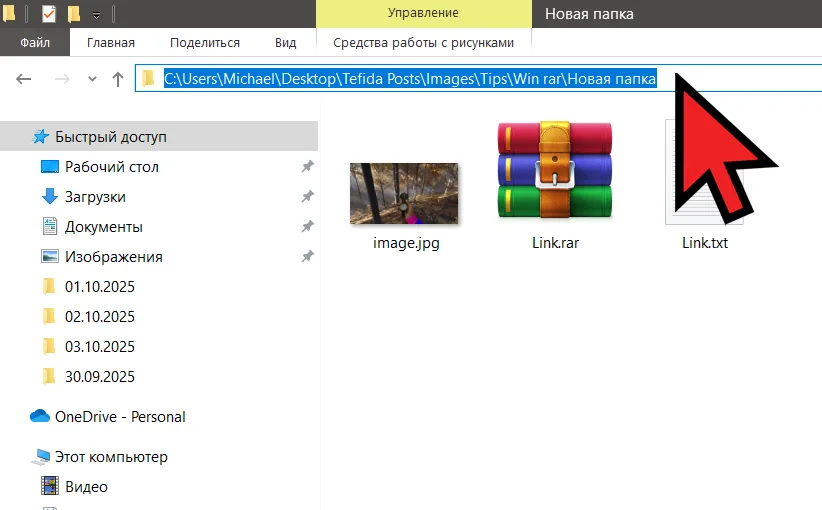This screenshot has height=510, width=822.
Task: Go up one folder level with the up arrow
Action: coord(117,79)
